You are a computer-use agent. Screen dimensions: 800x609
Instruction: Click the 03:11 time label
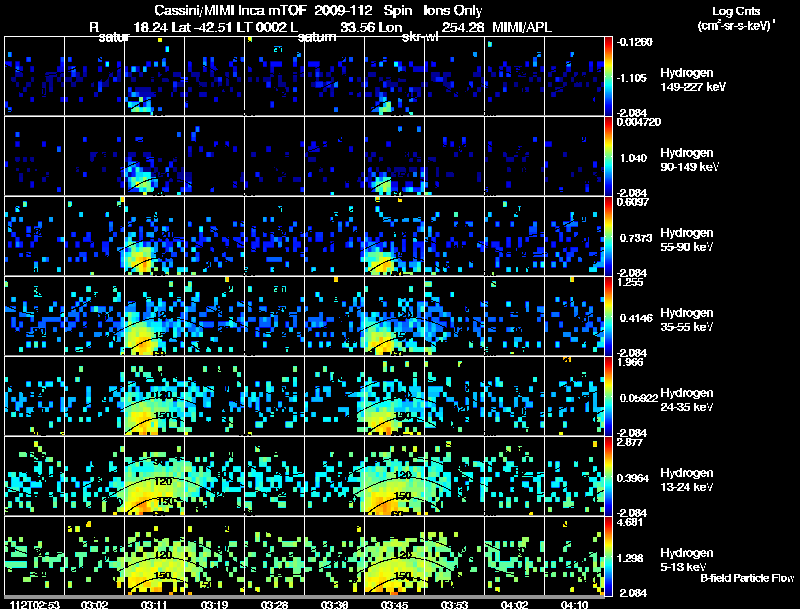pos(155,604)
